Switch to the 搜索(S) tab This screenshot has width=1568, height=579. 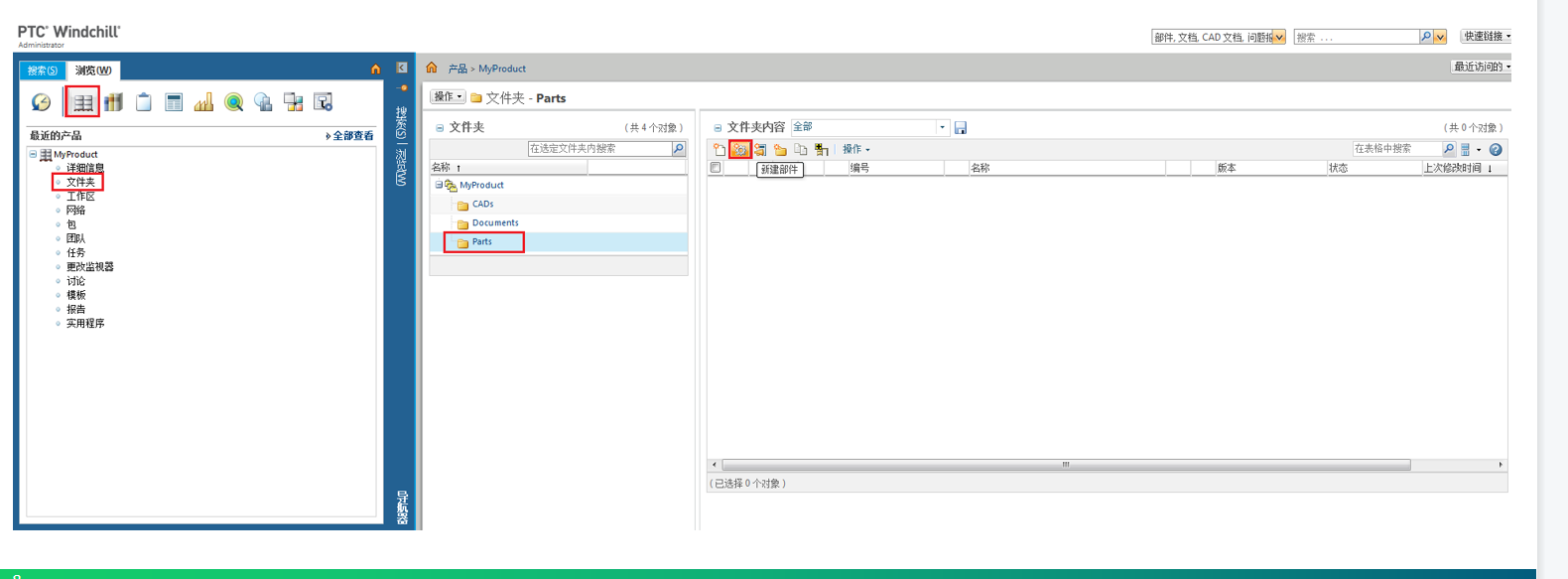[x=43, y=71]
